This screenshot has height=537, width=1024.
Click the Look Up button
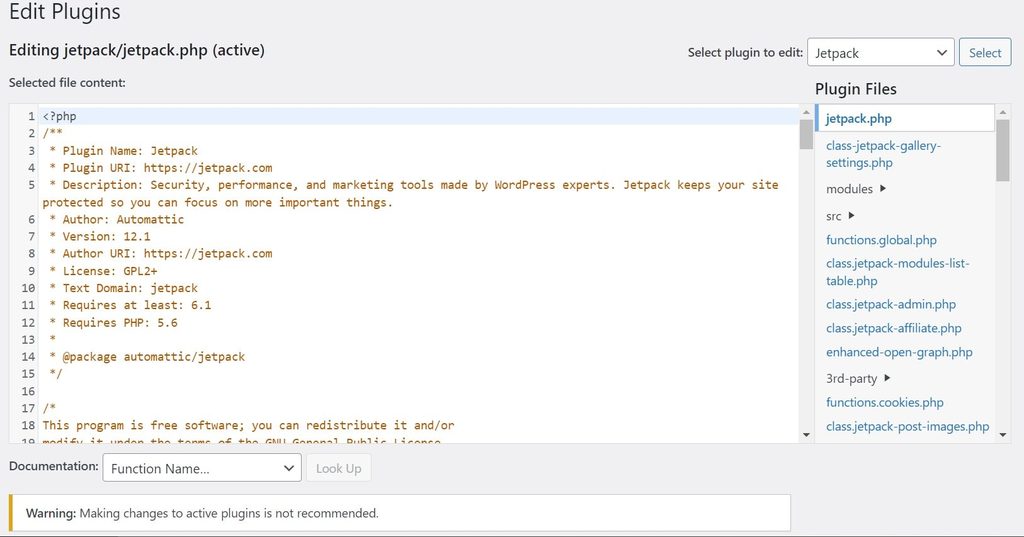click(338, 468)
